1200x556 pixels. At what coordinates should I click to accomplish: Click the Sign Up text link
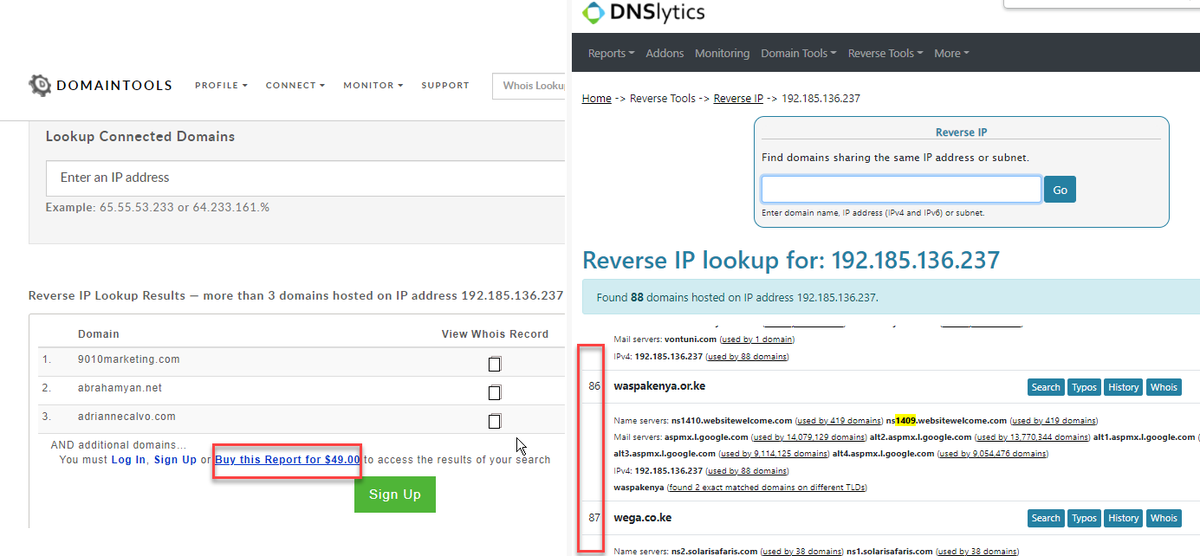click(175, 460)
